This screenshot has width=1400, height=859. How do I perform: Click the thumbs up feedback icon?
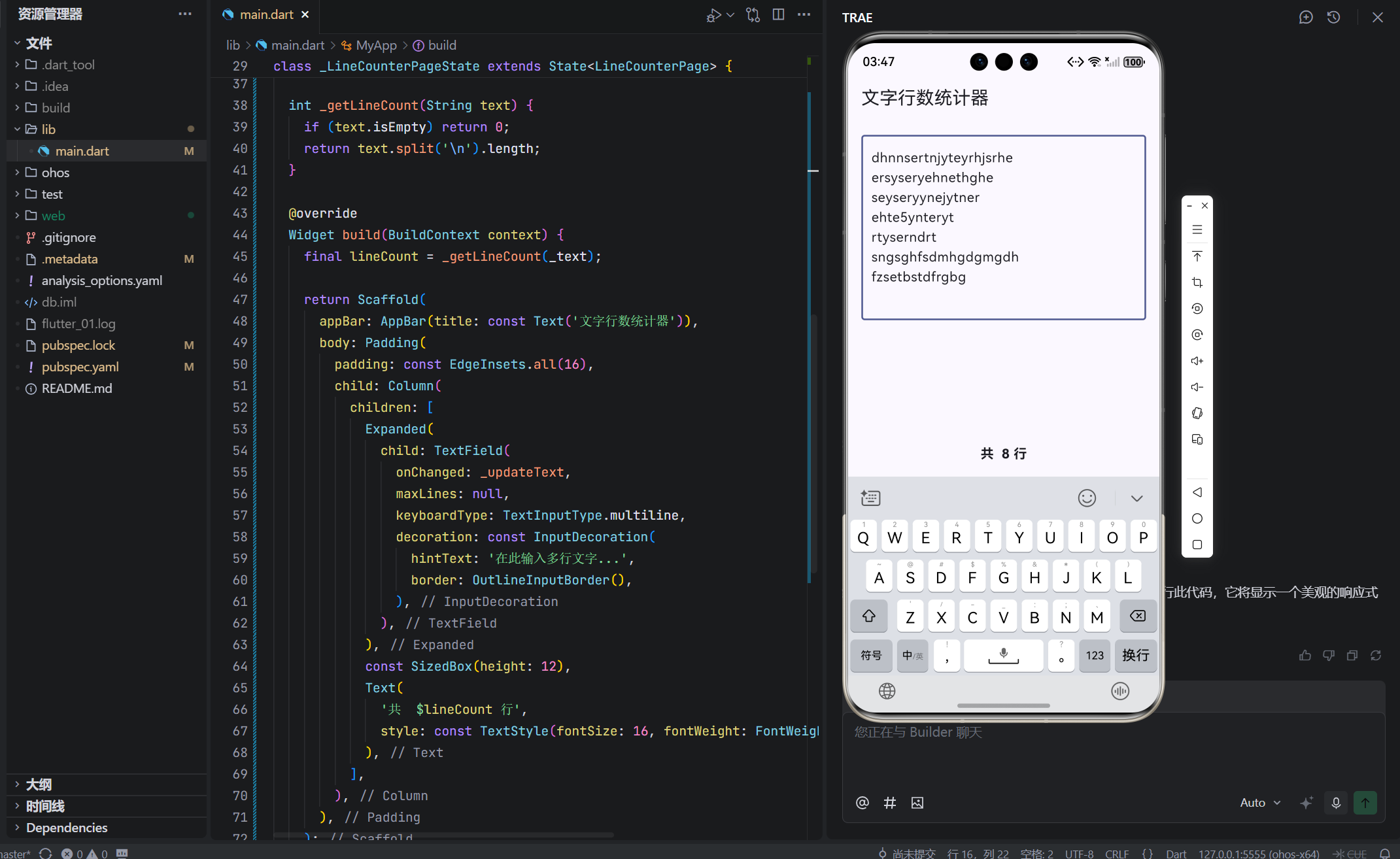point(1305,655)
